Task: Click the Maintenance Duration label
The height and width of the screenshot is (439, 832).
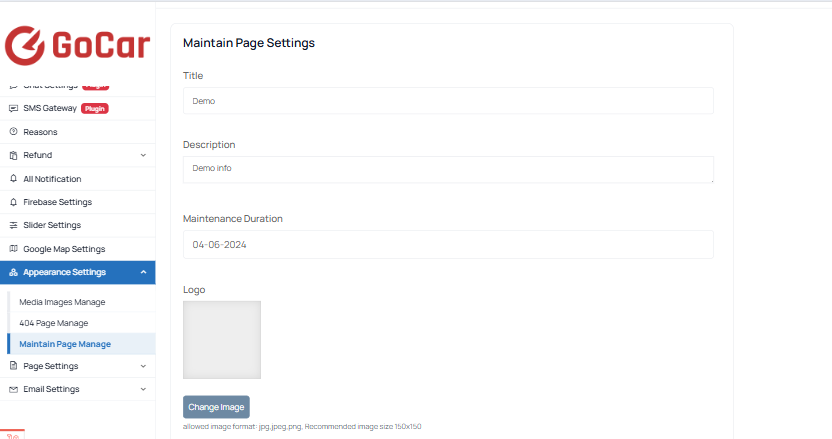Action: point(232,219)
